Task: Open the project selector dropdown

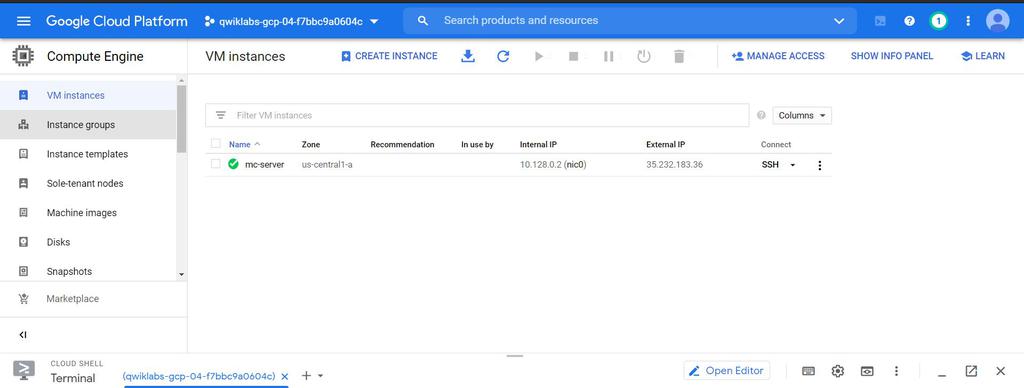Action: pos(291,21)
